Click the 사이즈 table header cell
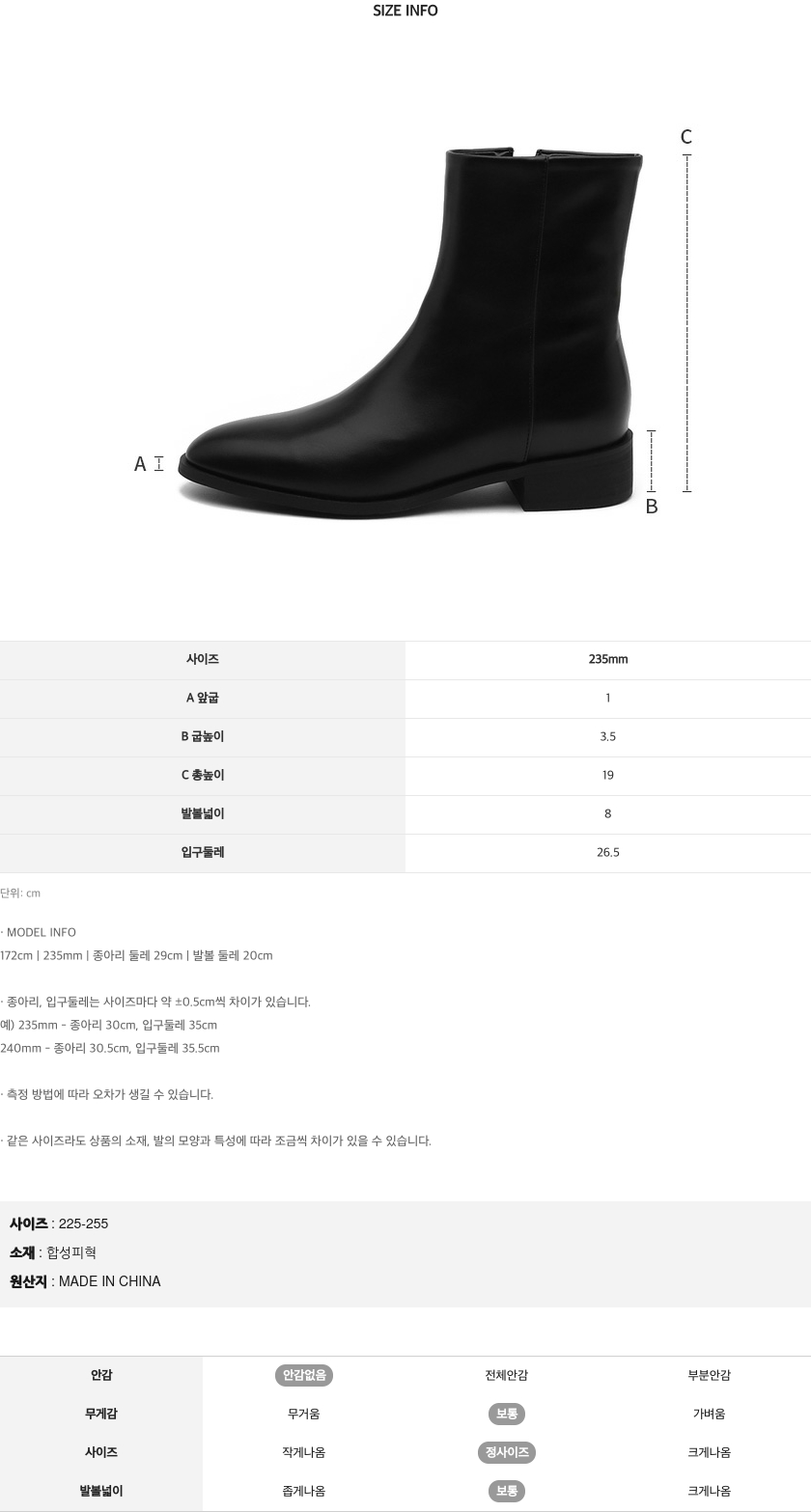 tap(203, 660)
